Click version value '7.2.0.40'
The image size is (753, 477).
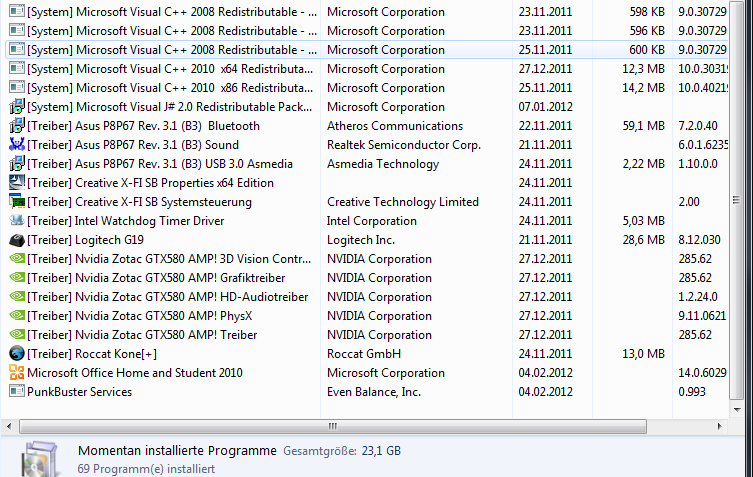click(x=698, y=126)
